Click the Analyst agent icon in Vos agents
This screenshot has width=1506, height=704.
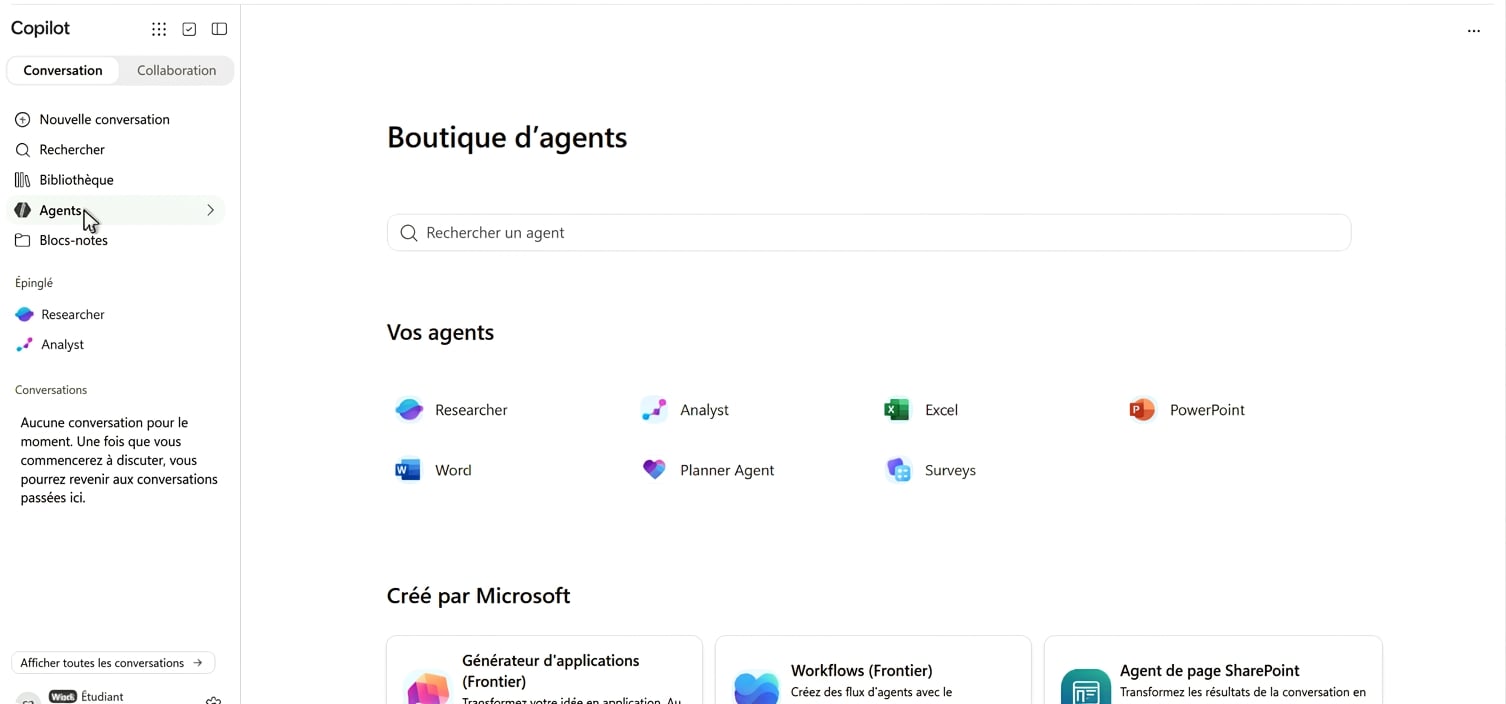[x=654, y=409]
